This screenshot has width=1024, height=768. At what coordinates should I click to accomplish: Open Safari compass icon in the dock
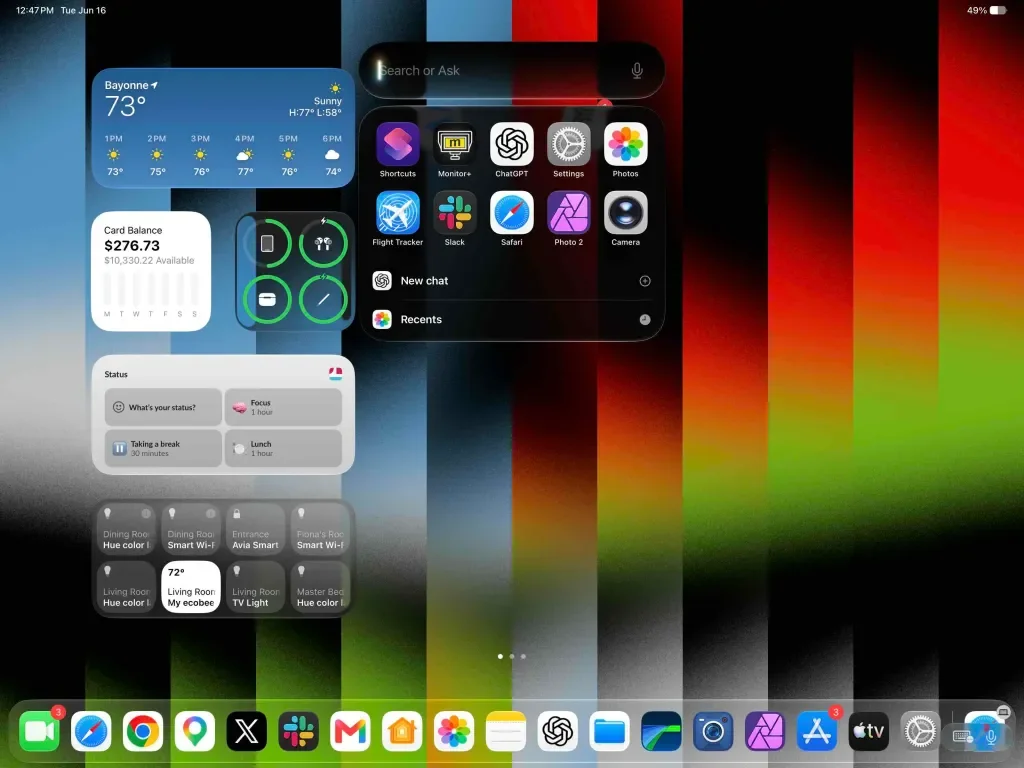tap(91, 731)
